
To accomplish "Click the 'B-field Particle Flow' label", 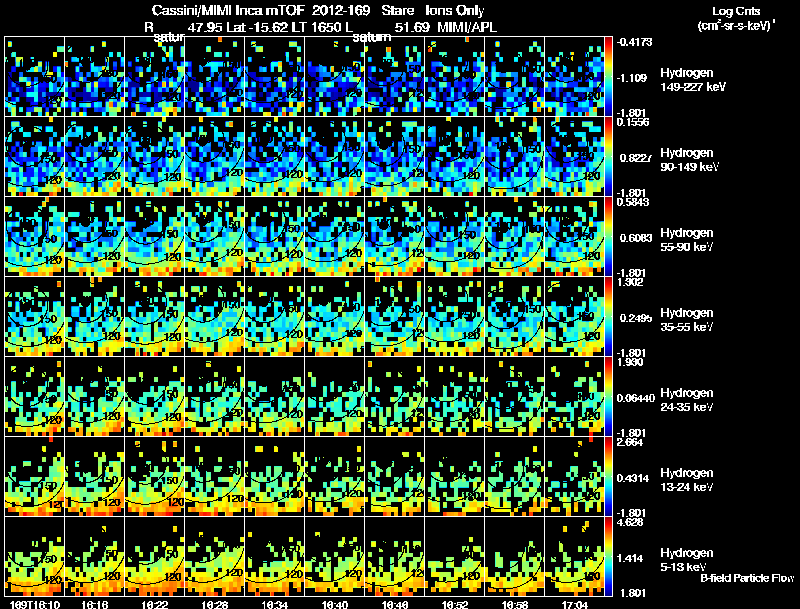I will (747, 578).
